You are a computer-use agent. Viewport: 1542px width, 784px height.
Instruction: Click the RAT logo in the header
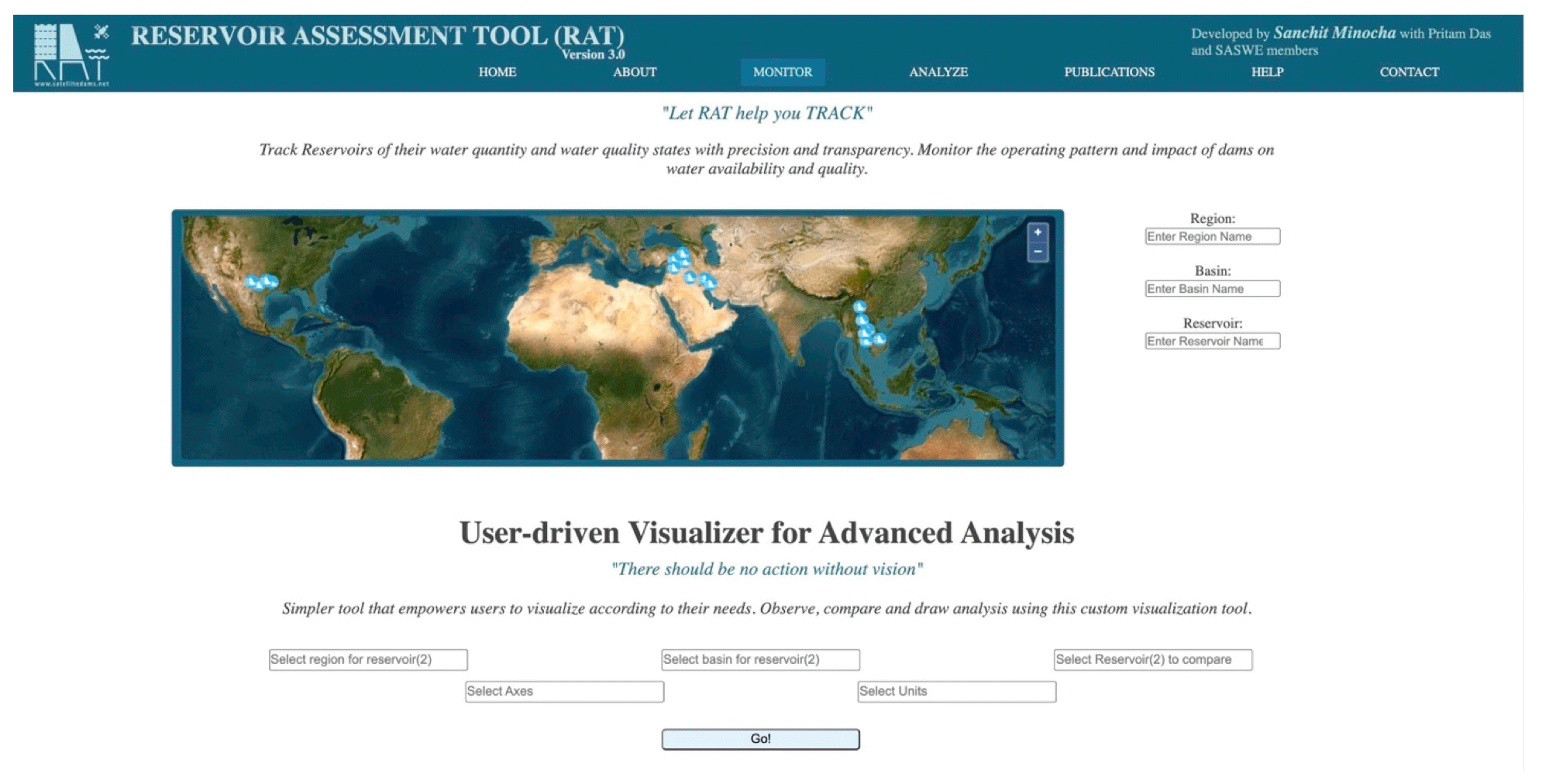coord(71,54)
